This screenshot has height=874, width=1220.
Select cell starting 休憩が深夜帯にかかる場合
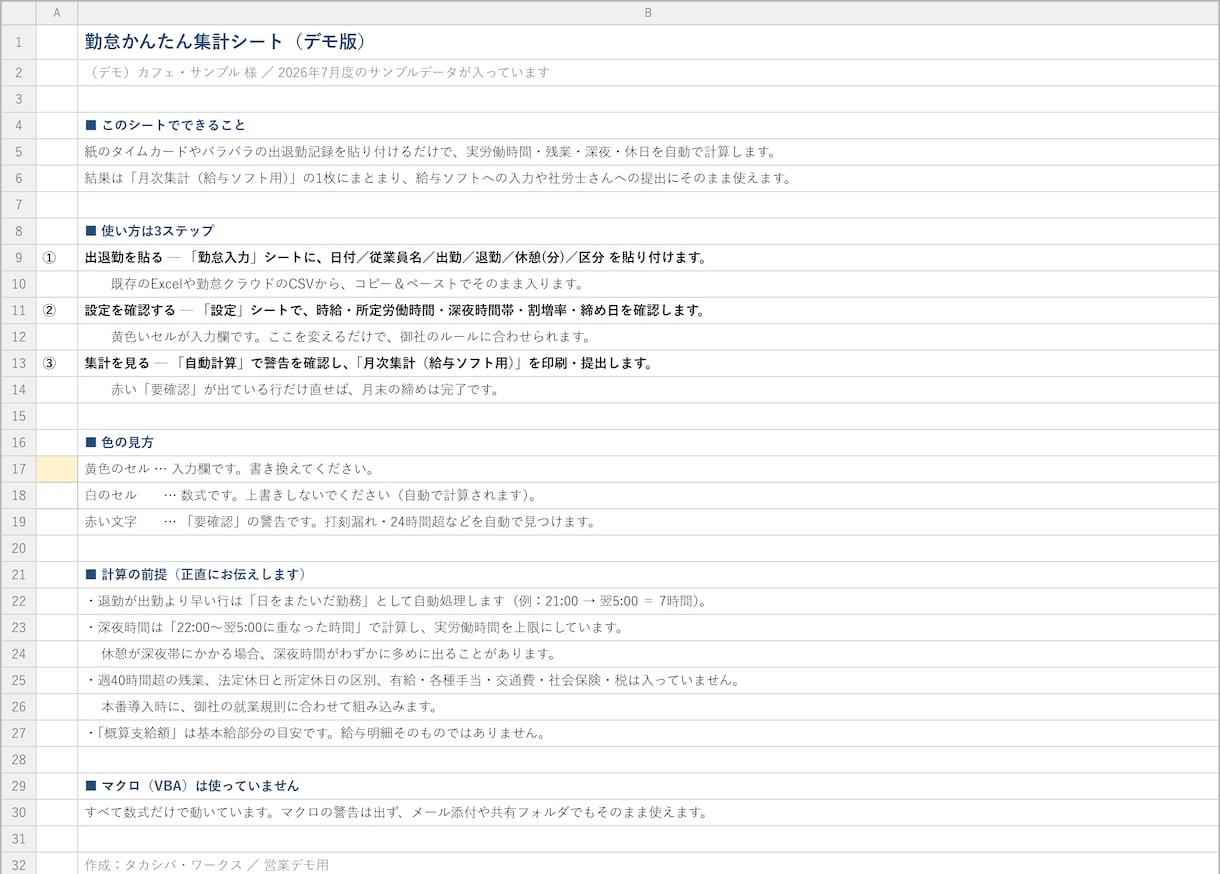click(648, 654)
